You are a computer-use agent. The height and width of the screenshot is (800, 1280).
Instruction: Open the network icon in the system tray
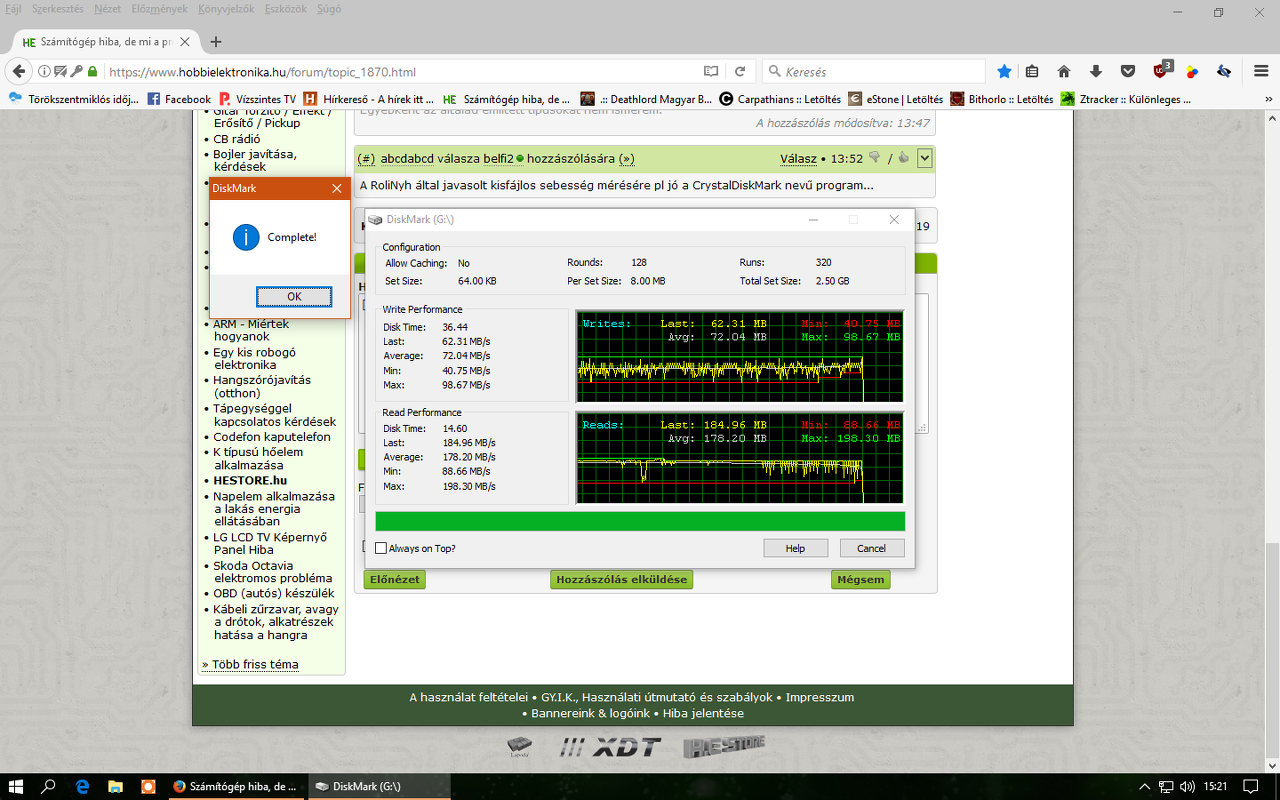pos(1166,787)
